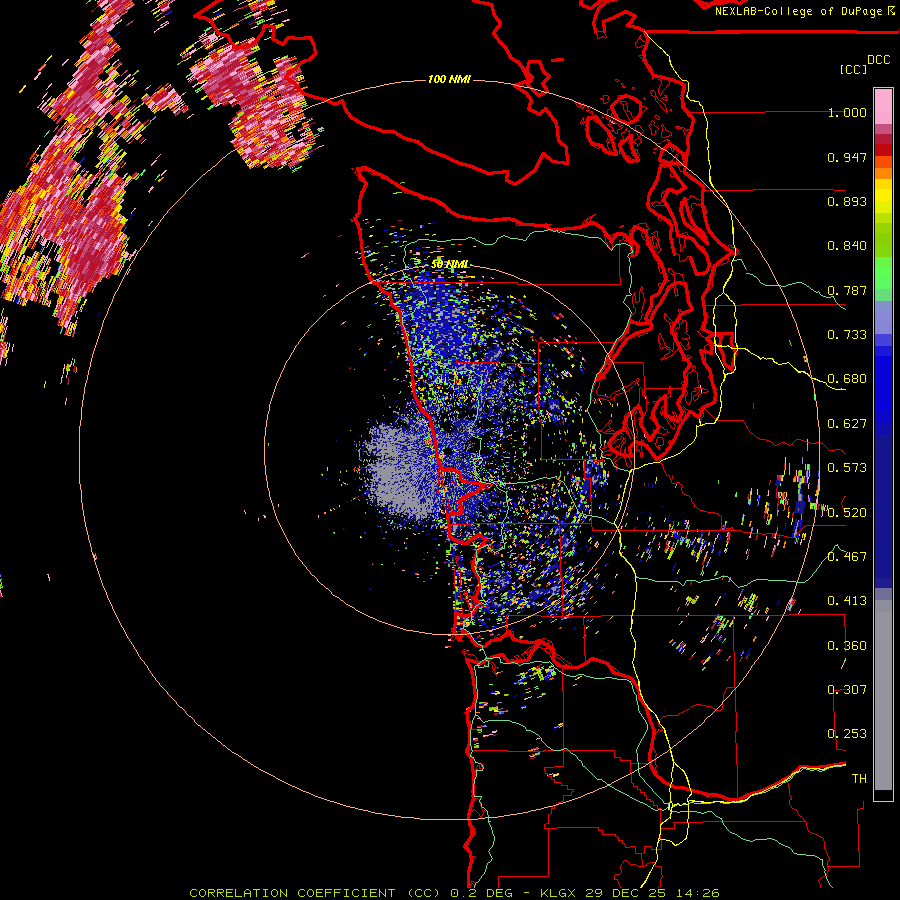900x900 pixels.
Task: Click the "0.2 DEG" elevation text
Action: (482, 893)
